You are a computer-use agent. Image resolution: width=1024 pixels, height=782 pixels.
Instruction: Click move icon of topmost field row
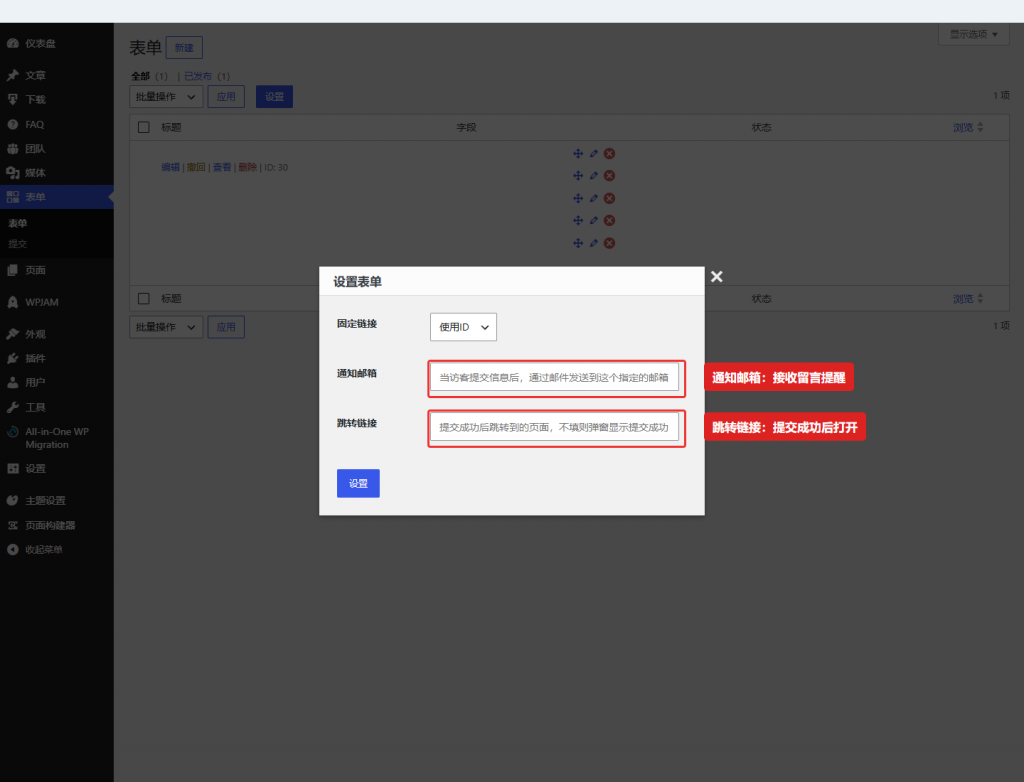click(x=578, y=154)
